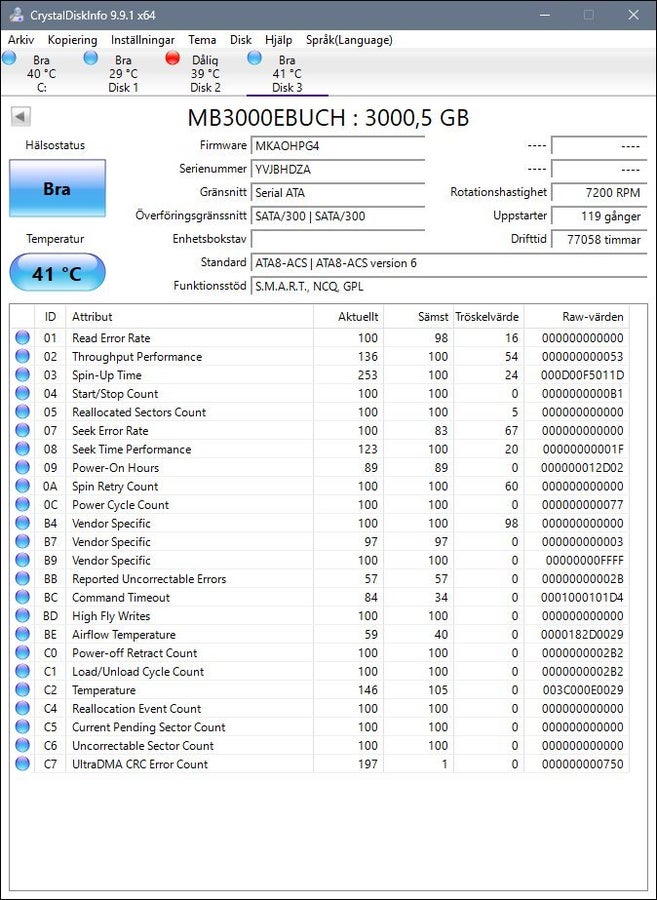Open the Kopiering menu
This screenshot has height=900, width=657.
[x=72, y=40]
